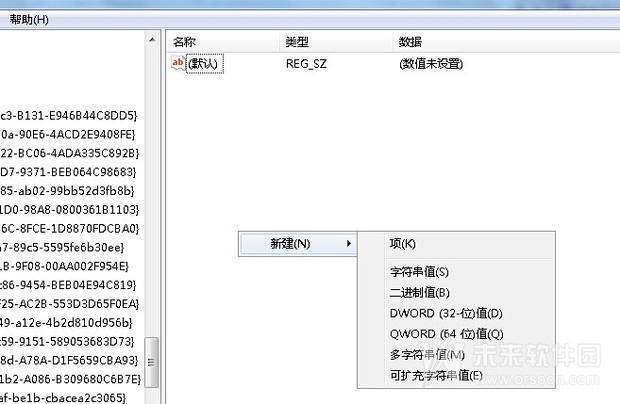620x404 pixels.
Task: Choose 二进制值(B) from the submenu
Action: (456, 293)
